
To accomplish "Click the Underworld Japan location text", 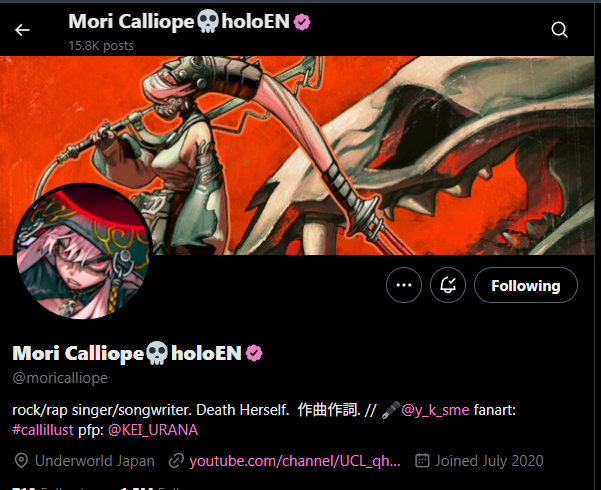I will 95,461.
